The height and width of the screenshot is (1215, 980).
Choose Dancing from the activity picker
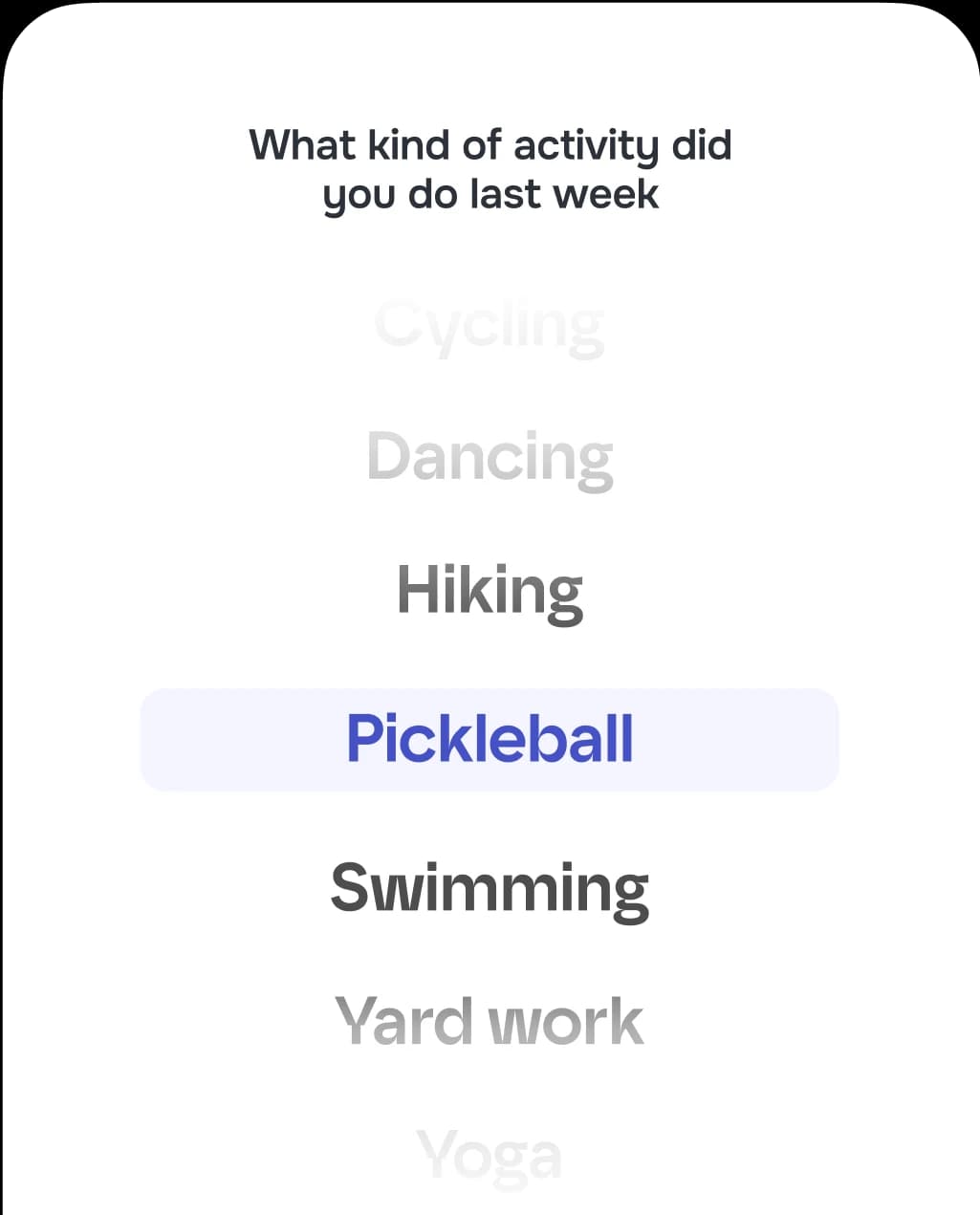click(x=490, y=455)
